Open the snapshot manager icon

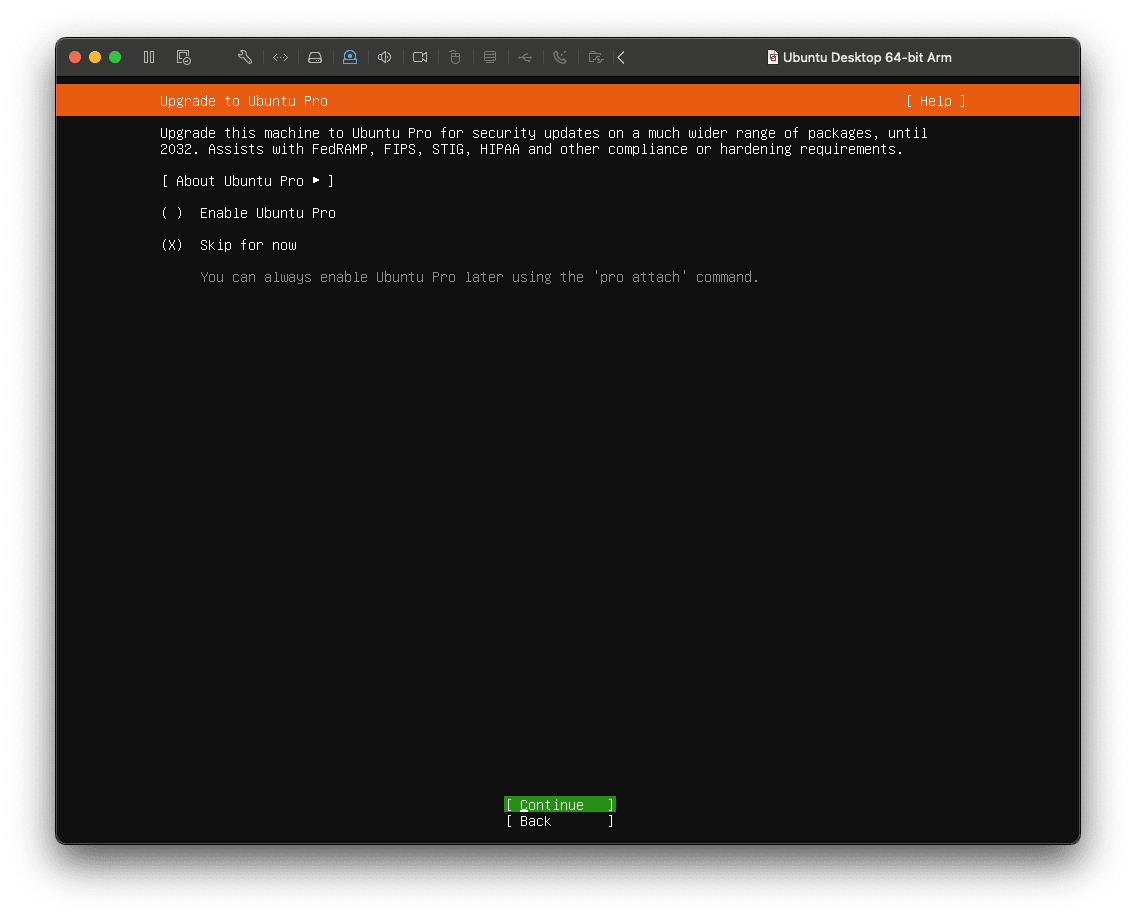tap(183, 57)
